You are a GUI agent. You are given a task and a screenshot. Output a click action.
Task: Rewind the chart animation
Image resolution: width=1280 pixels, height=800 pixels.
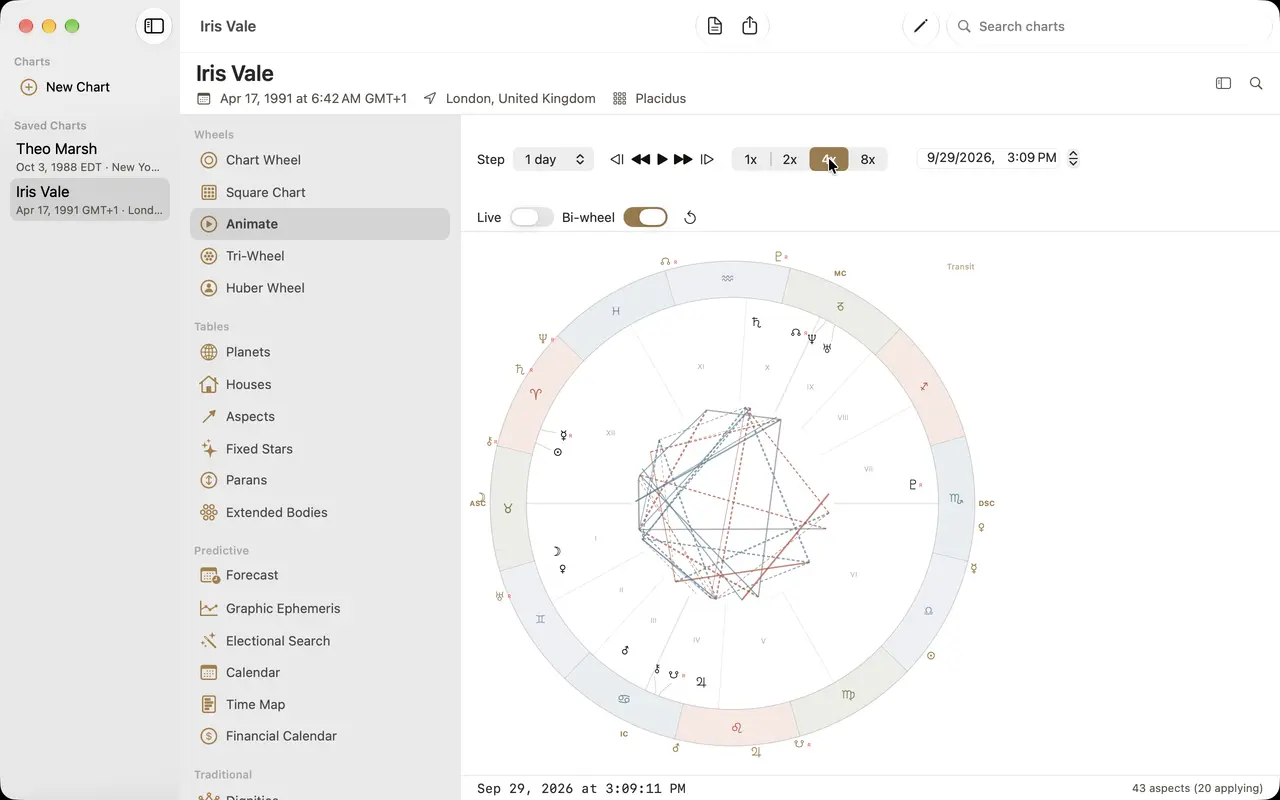[640, 159]
